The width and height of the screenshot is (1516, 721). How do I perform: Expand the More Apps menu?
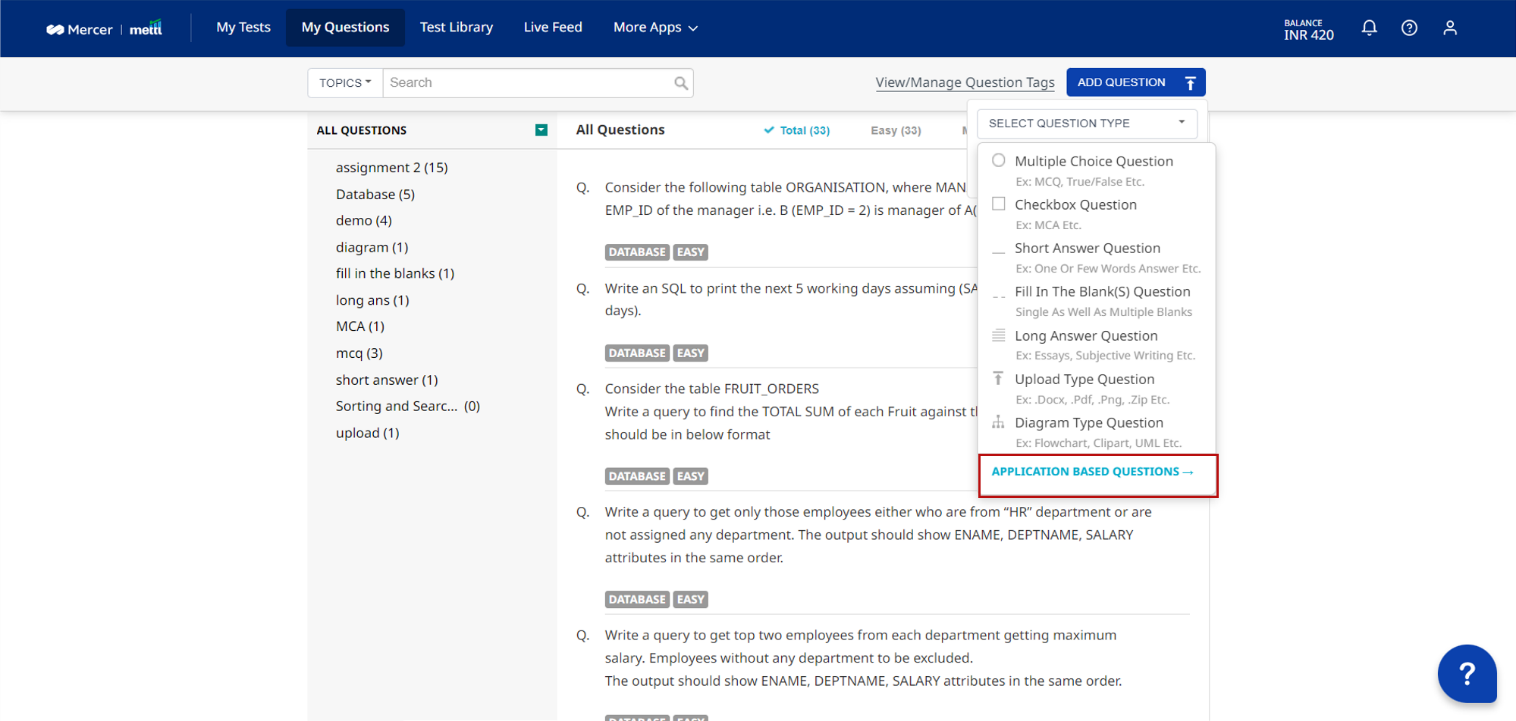(x=655, y=28)
